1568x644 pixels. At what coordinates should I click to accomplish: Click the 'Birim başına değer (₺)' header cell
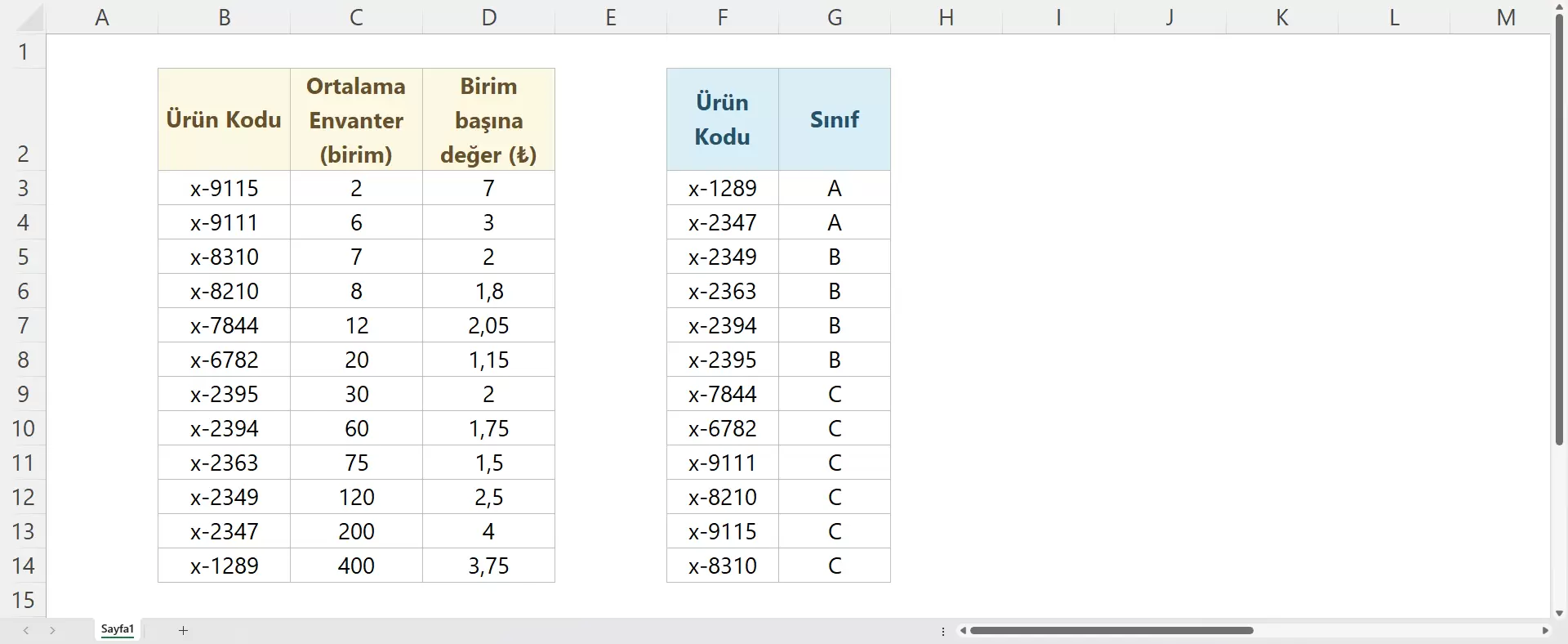(x=488, y=119)
